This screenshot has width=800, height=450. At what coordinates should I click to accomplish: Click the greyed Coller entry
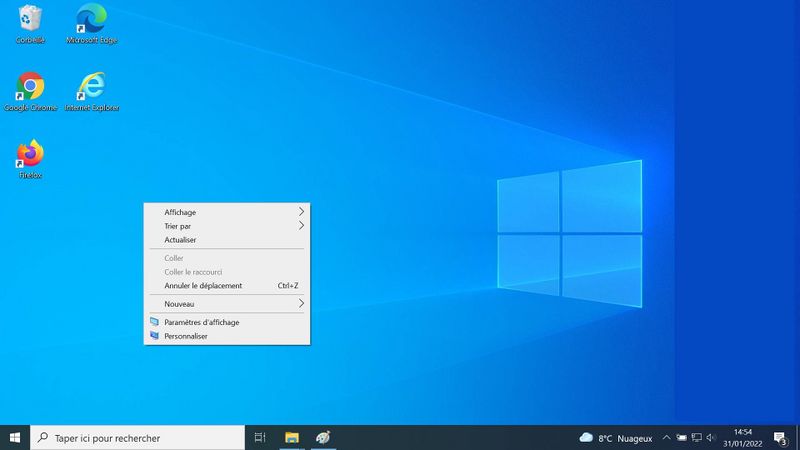(227, 258)
